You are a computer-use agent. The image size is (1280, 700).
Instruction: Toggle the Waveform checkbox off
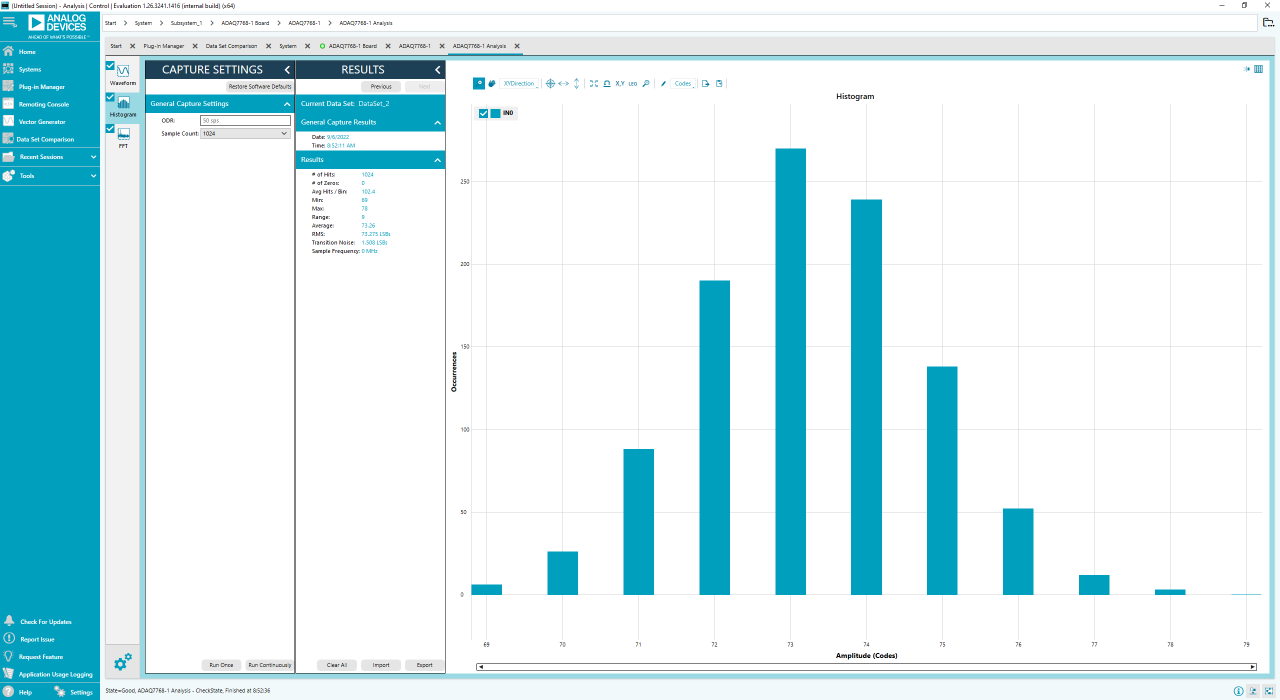(109, 66)
